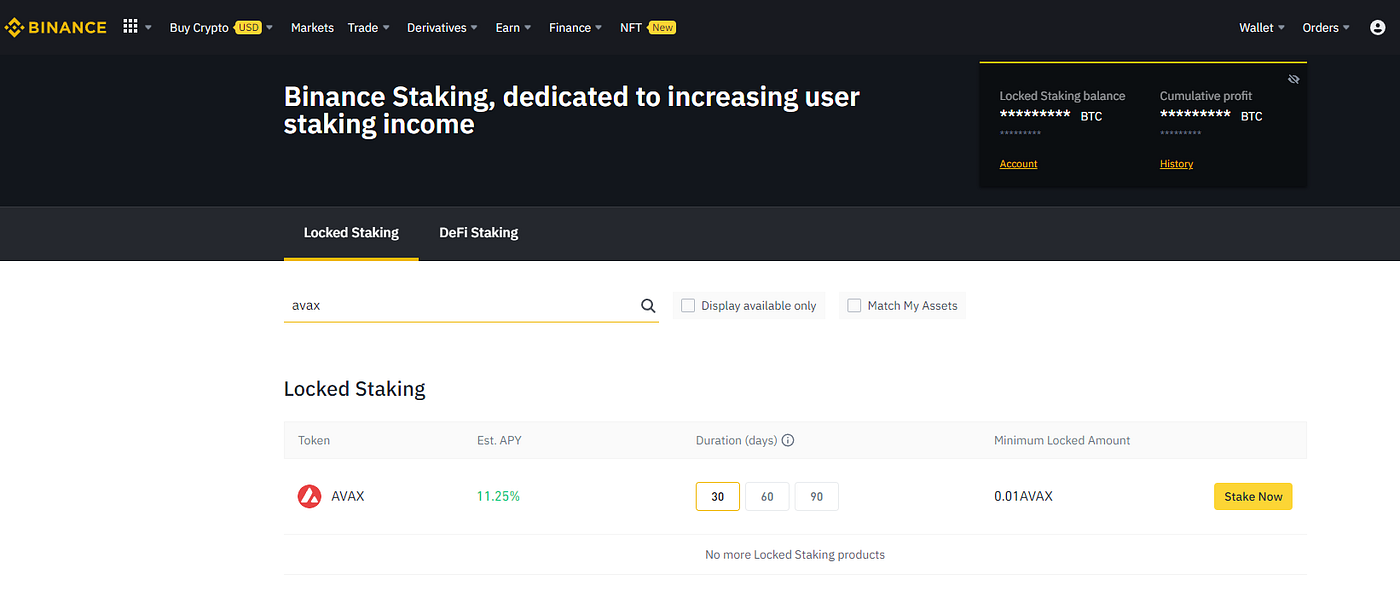Click the Stake Now button
This screenshot has height=593, width=1400.
(1253, 496)
